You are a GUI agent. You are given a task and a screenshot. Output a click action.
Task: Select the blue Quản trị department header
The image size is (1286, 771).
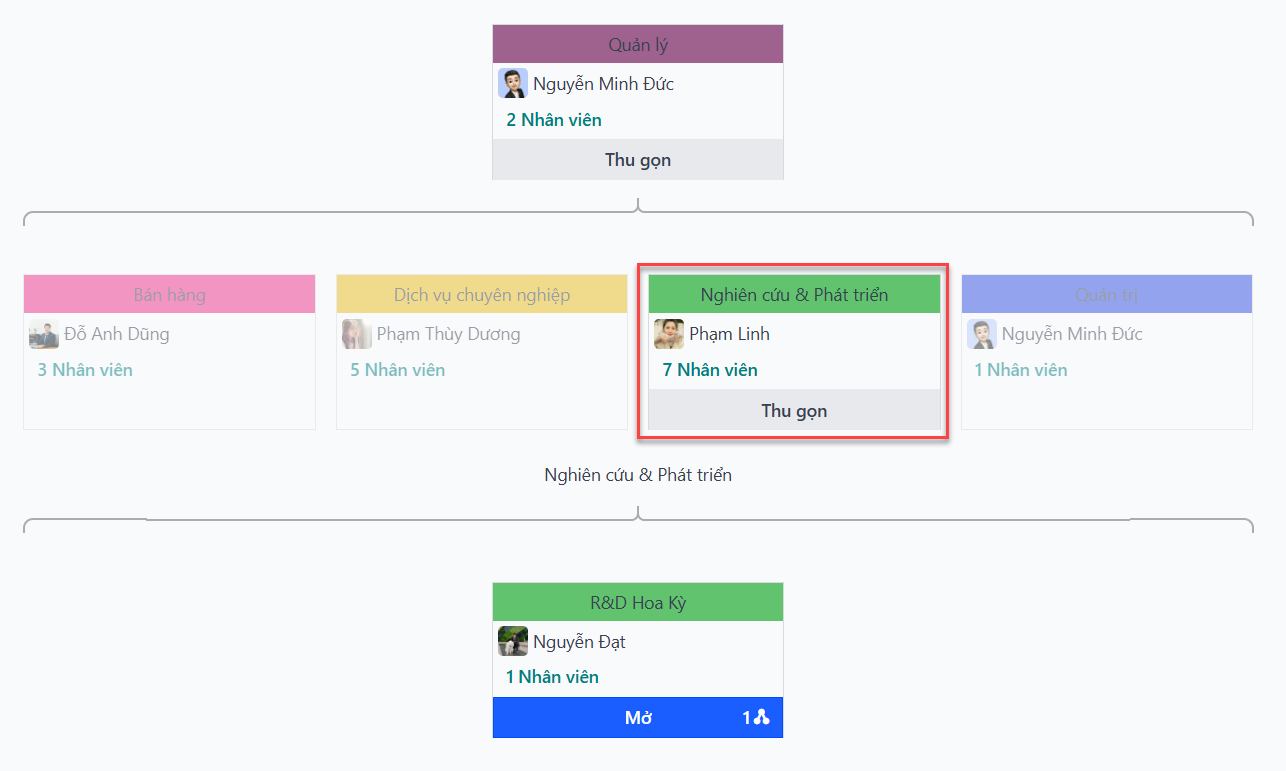1106,294
